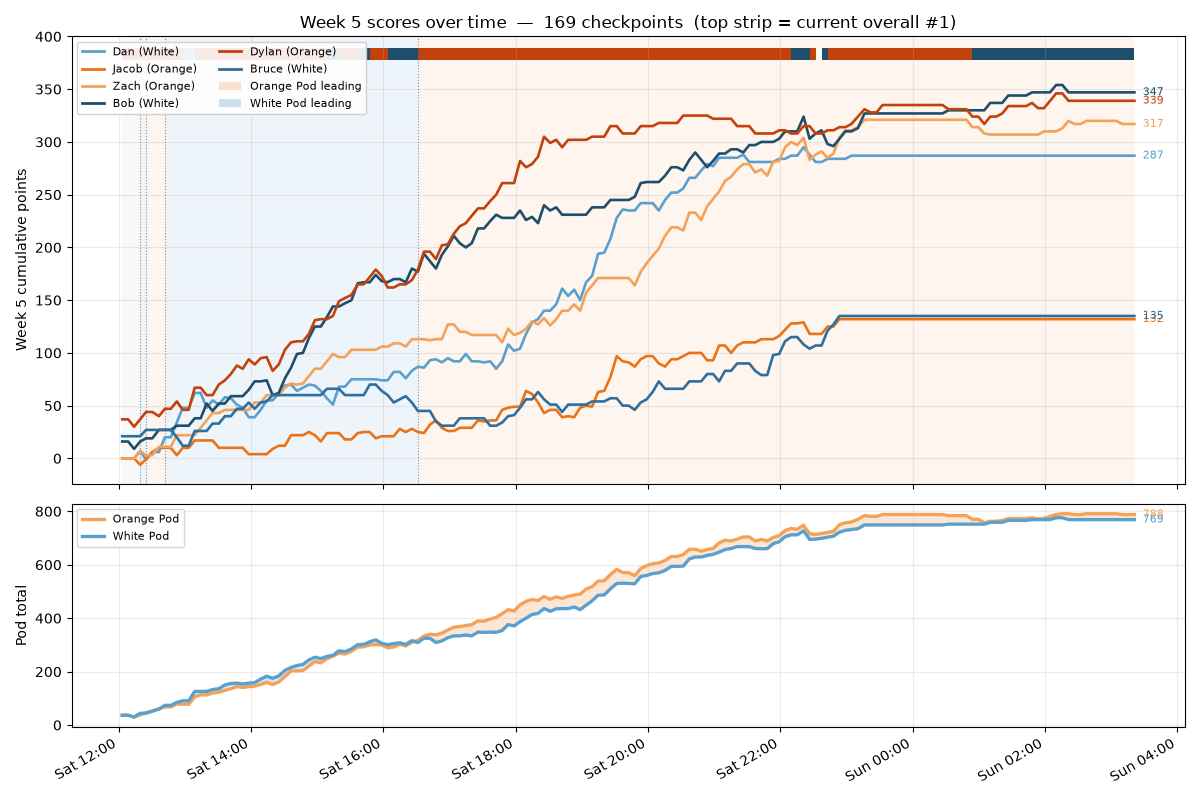Image resolution: width=1200 pixels, height=800 pixels.
Task: Click the 150 tick on the upper y-axis
Action: (x=50, y=300)
